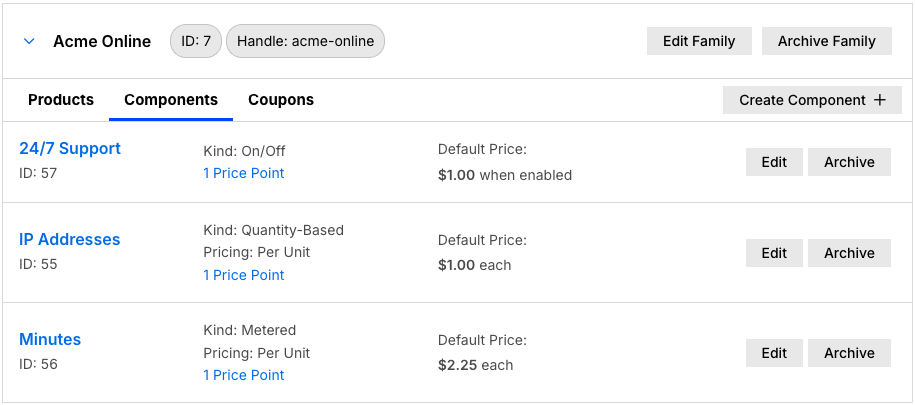
Task: View the Minutes price point link
Action: coord(244,375)
